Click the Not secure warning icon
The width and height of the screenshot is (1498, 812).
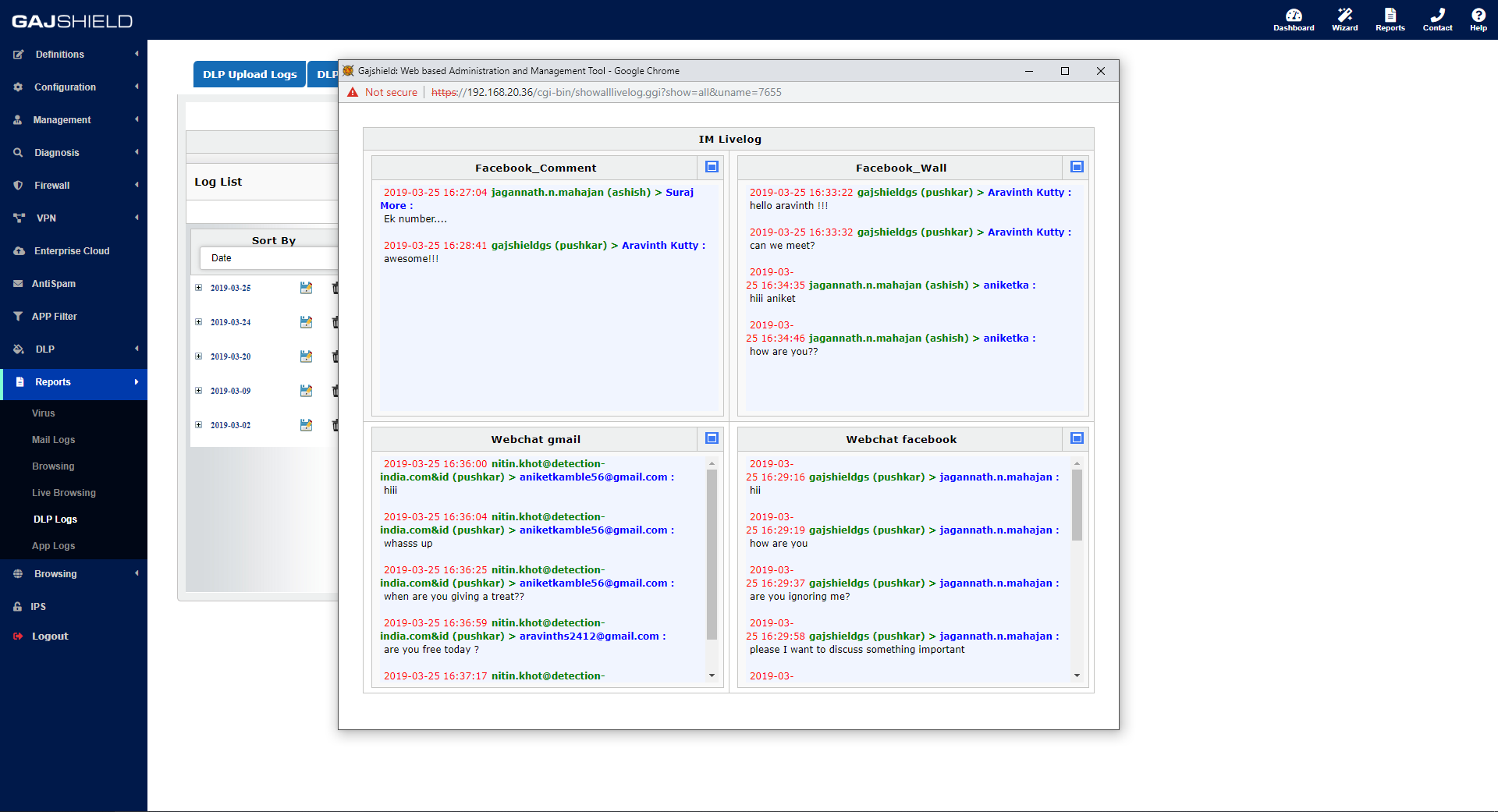click(x=353, y=92)
